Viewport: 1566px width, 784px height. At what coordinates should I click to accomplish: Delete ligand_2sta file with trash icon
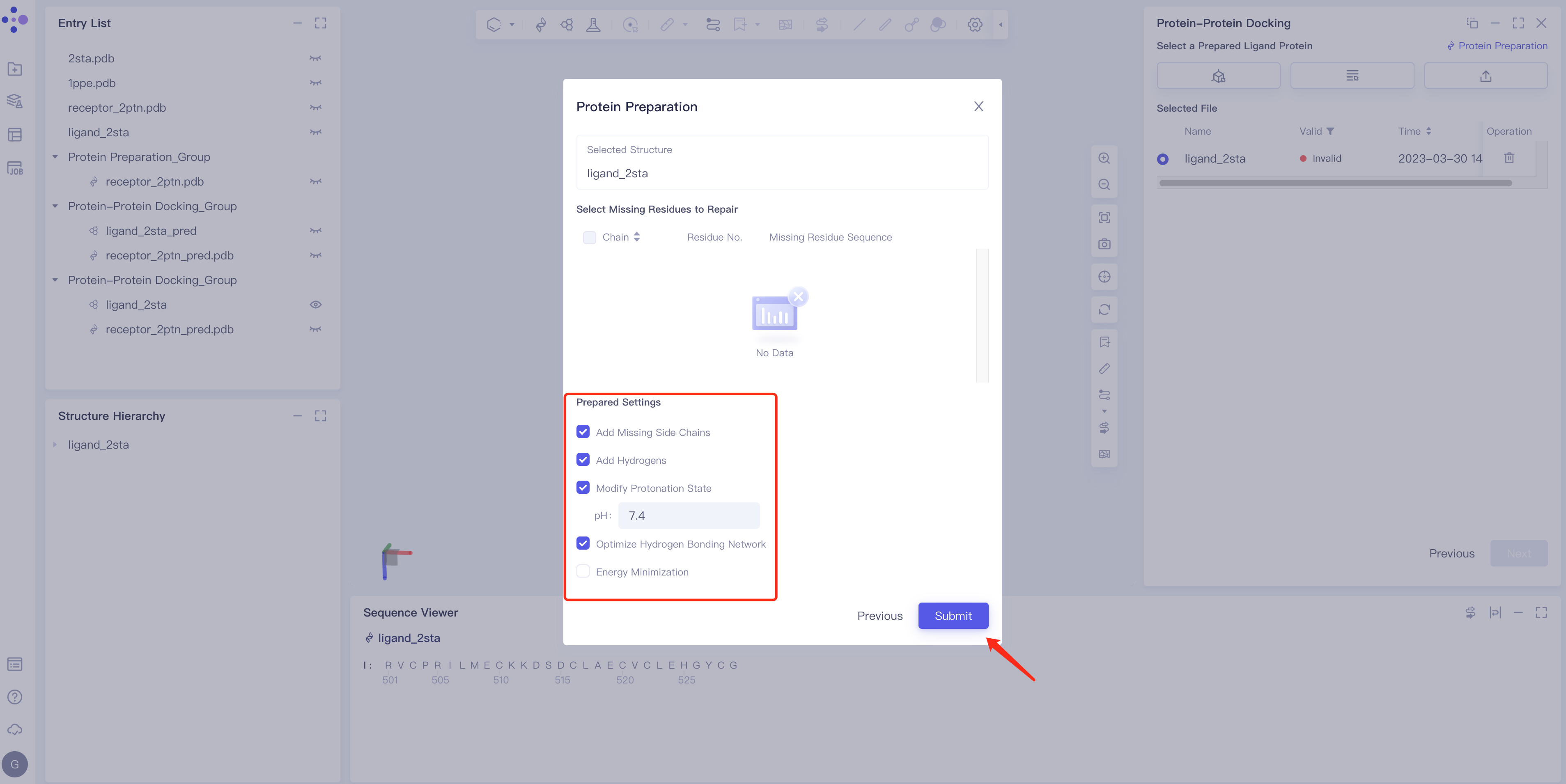pos(1509,158)
